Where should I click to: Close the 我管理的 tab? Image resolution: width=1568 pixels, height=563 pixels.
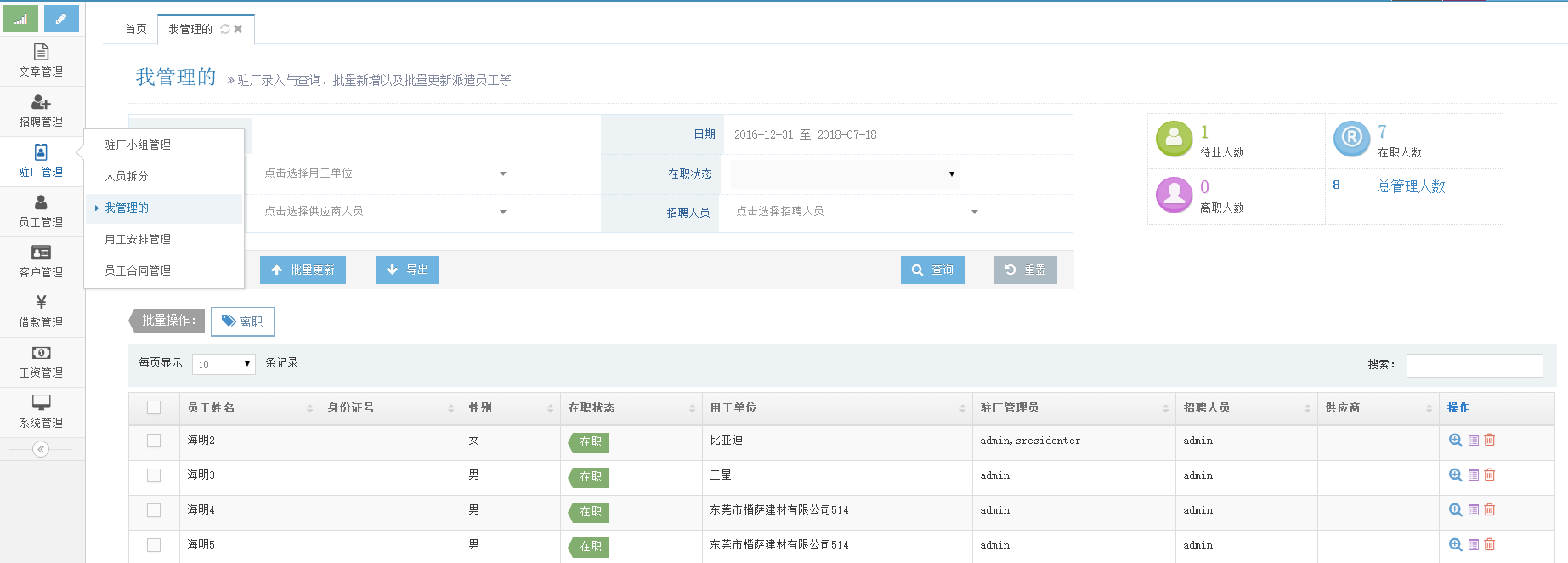(x=238, y=29)
